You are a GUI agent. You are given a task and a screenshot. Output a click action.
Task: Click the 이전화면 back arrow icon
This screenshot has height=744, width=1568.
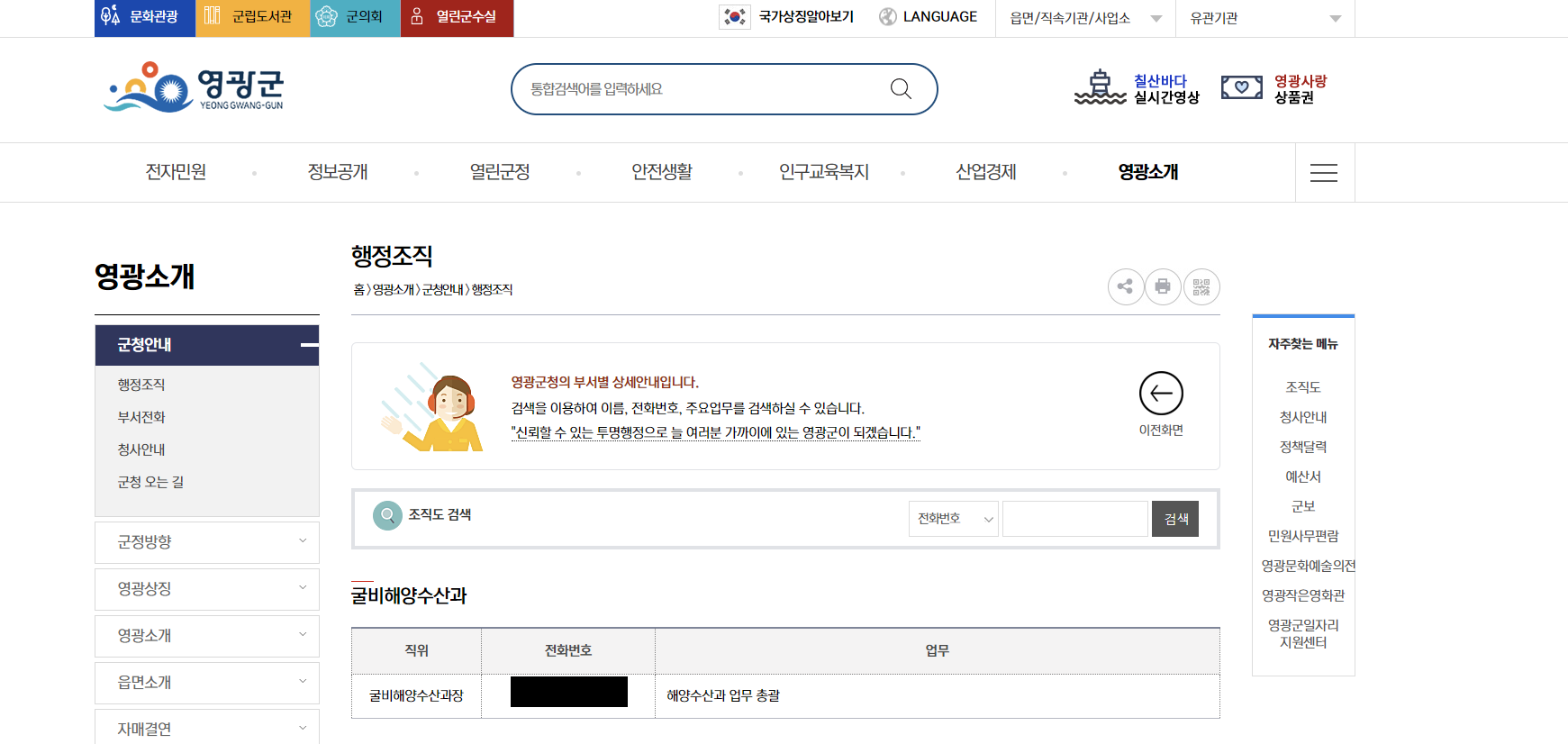click(x=1161, y=394)
